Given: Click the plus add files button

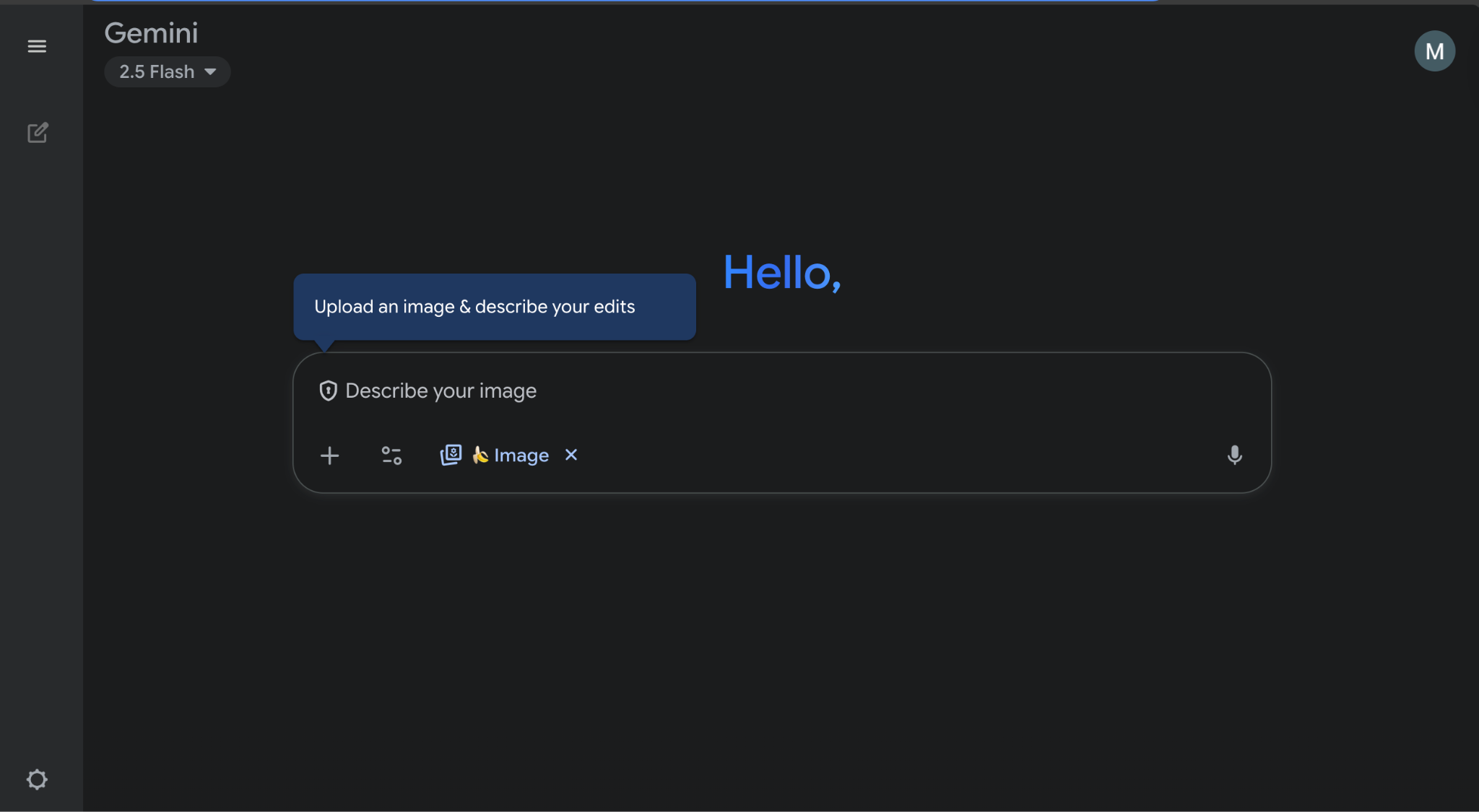Looking at the screenshot, I should pyautogui.click(x=329, y=455).
